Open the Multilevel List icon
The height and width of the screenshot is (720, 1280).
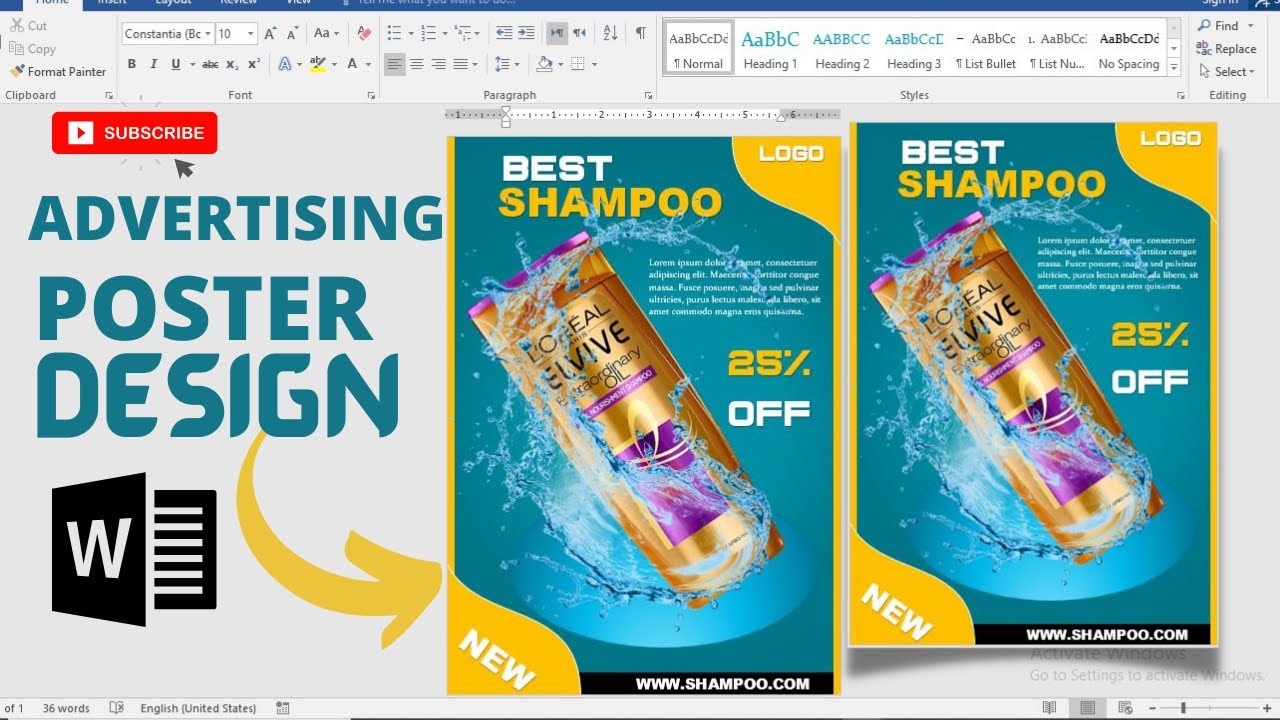(x=463, y=33)
